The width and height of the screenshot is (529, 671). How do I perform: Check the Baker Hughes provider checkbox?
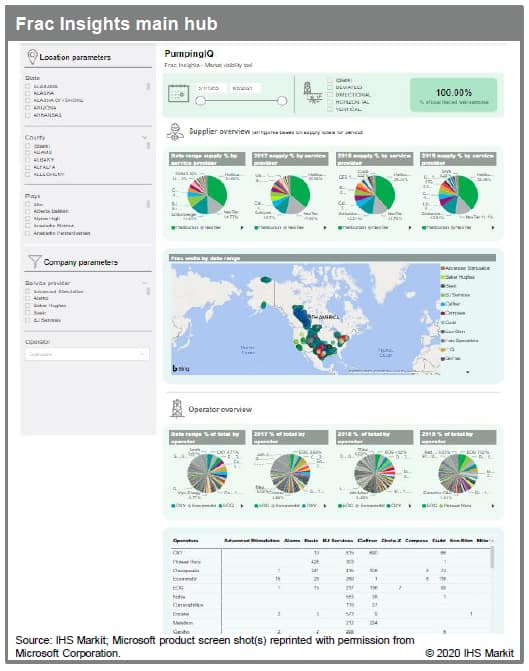tap(28, 306)
